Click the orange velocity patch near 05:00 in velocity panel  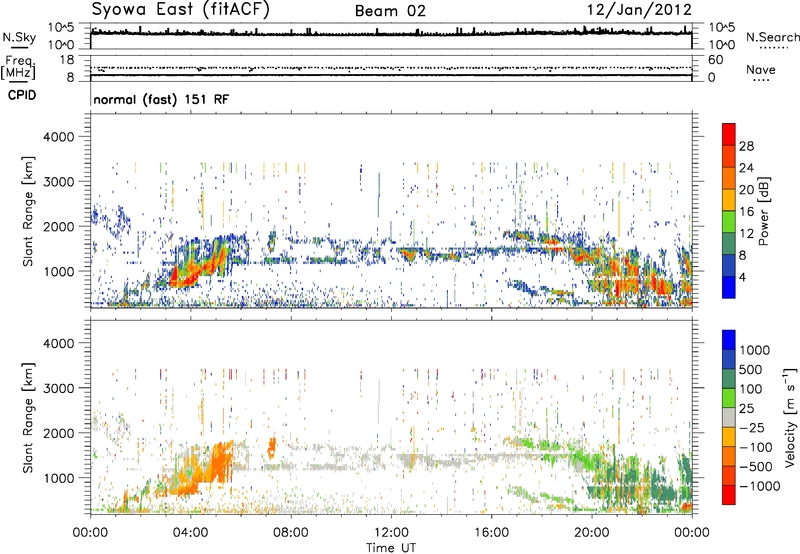click(220, 462)
